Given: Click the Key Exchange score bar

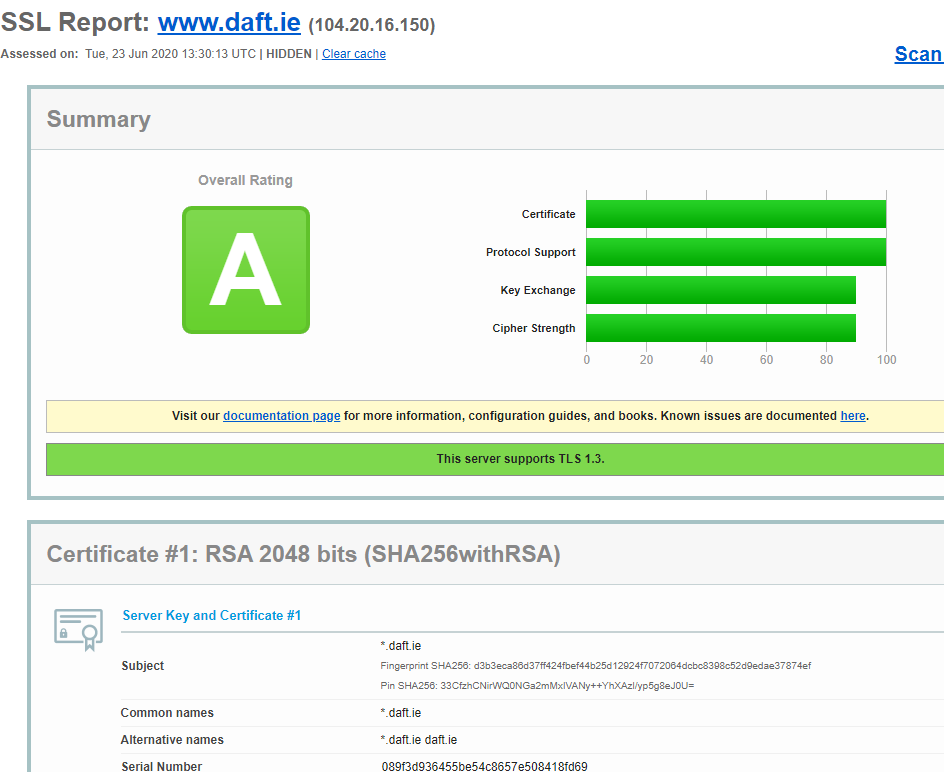Looking at the screenshot, I should point(721,290).
